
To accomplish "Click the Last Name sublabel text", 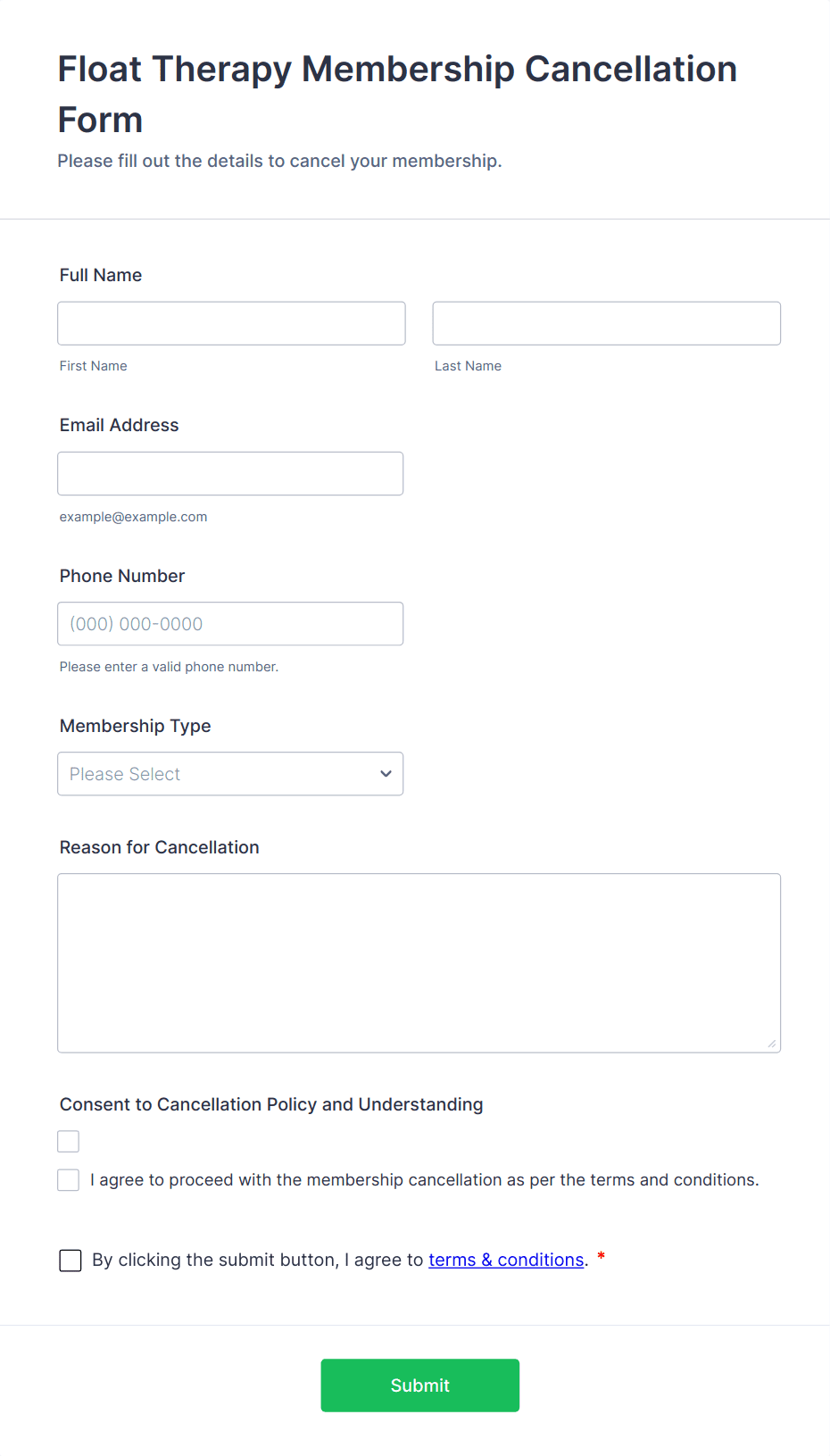I will click(468, 366).
